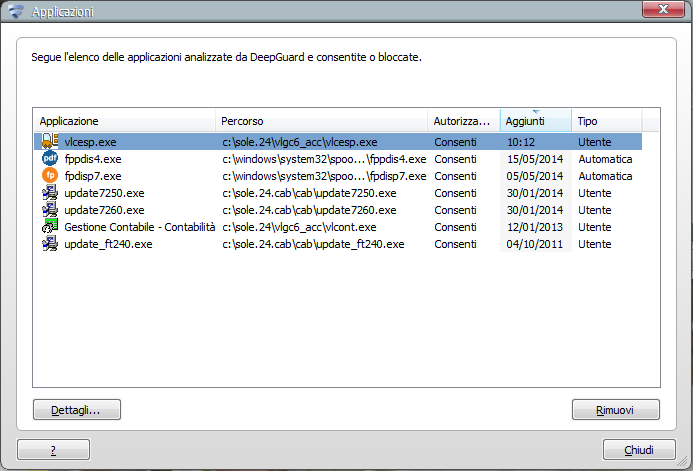Click the Gestione Contabile application icon

point(49,227)
